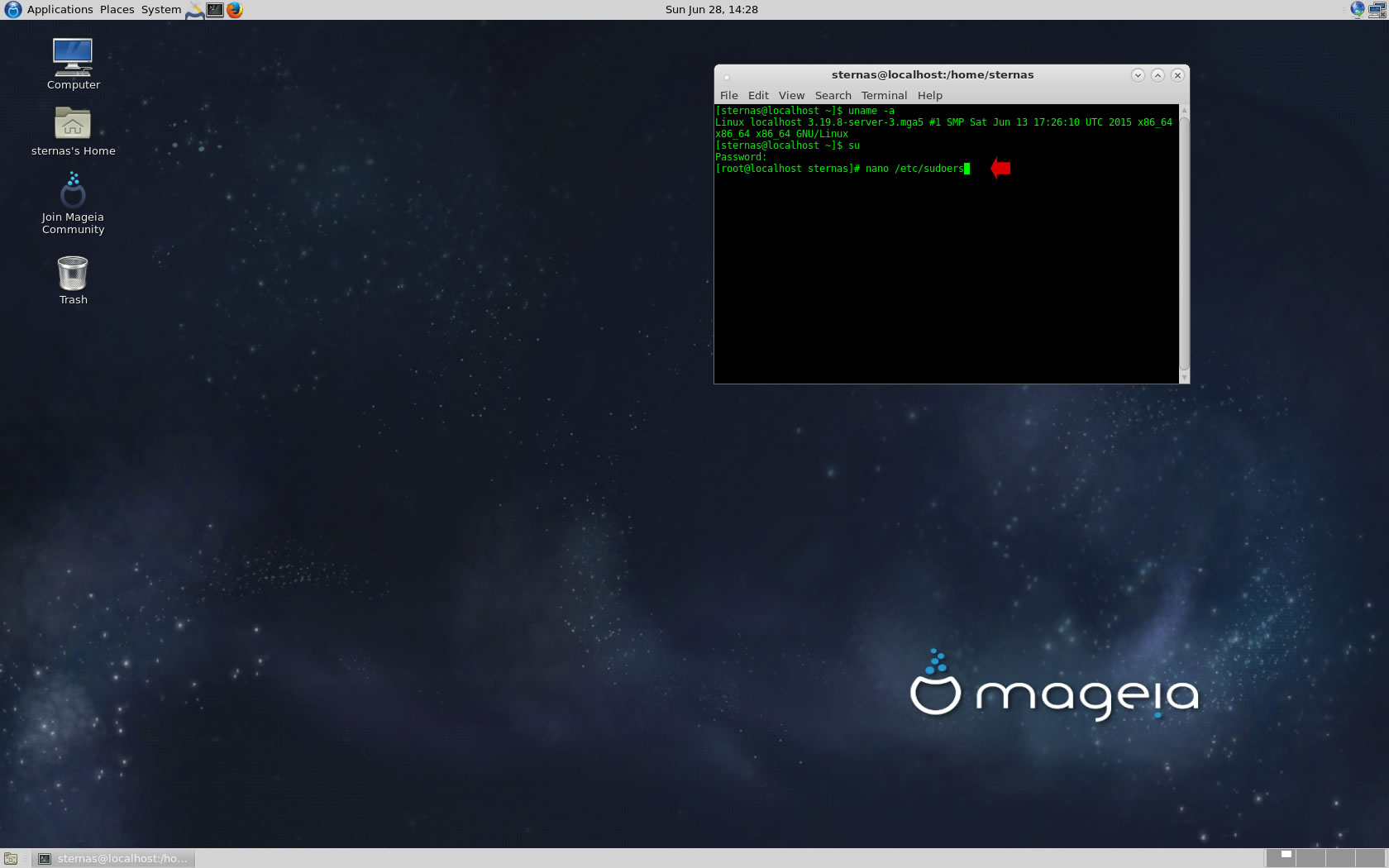Click the sternas@localhost taskbar button
Image resolution: width=1389 pixels, height=868 pixels.
(114, 859)
